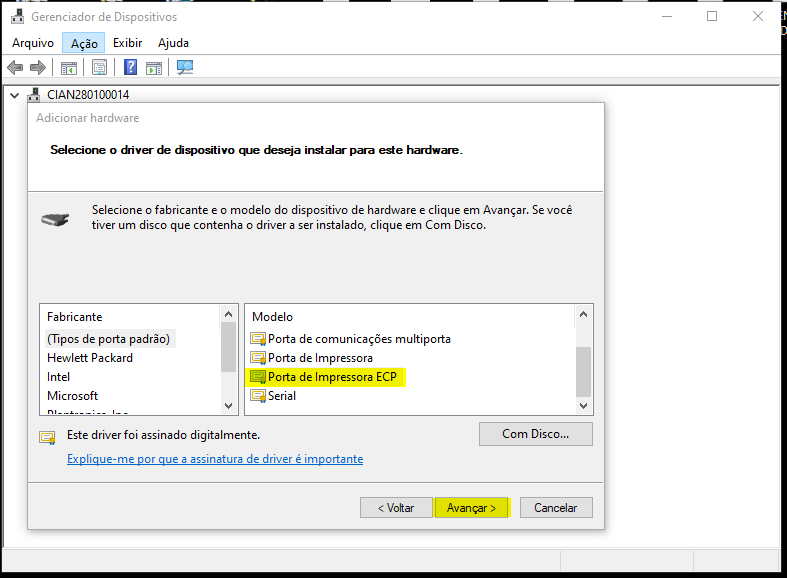787x578 pixels.
Task: Close the Gerenciador de Dispositivos window
Action: [758, 17]
